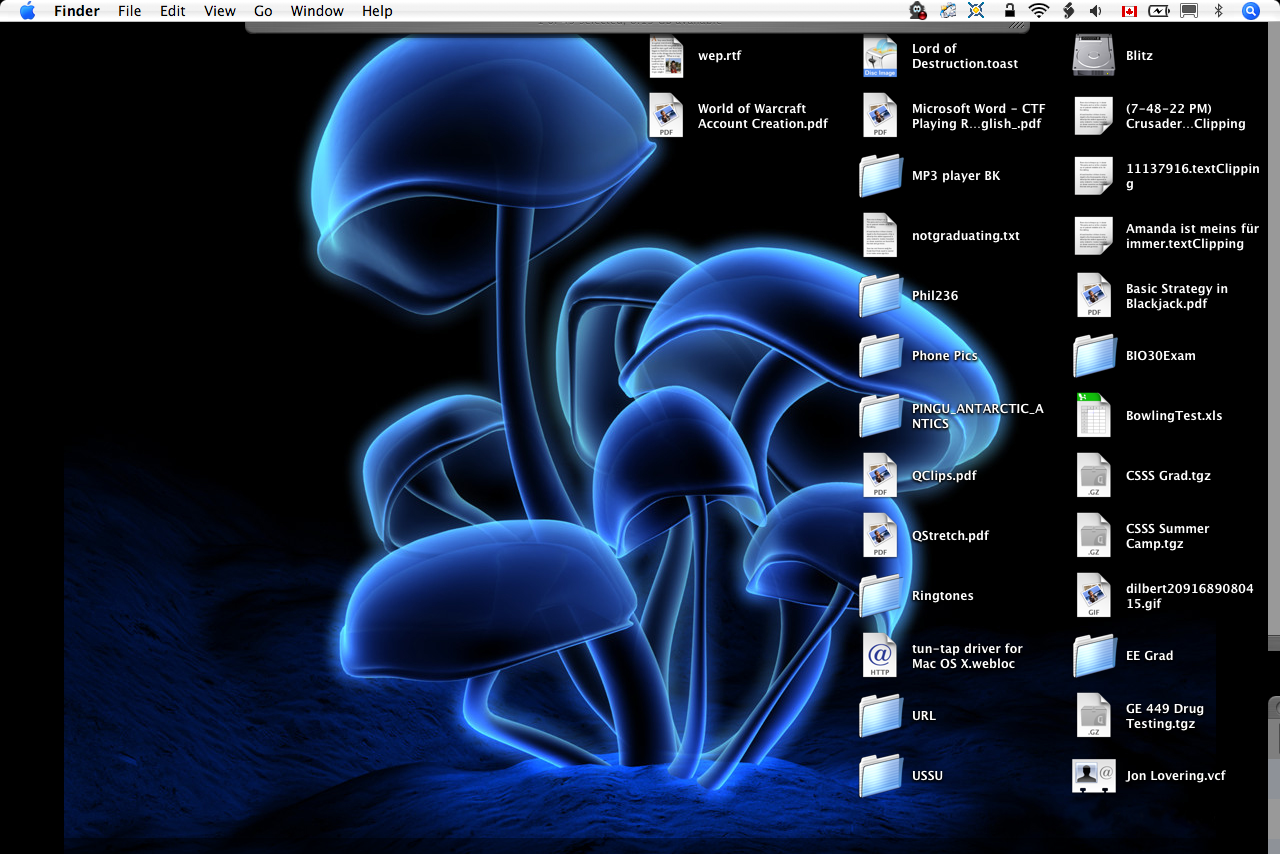The height and width of the screenshot is (854, 1280).
Task: Click the 'BowlingTest.xls' file name label
Action: (1174, 416)
